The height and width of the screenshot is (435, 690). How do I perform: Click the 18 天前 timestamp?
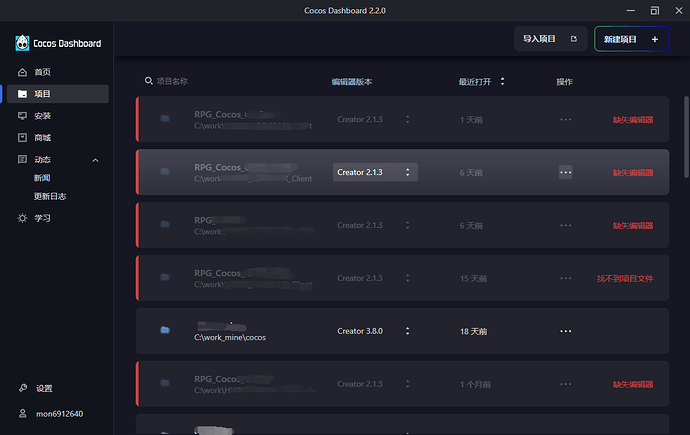coord(473,331)
